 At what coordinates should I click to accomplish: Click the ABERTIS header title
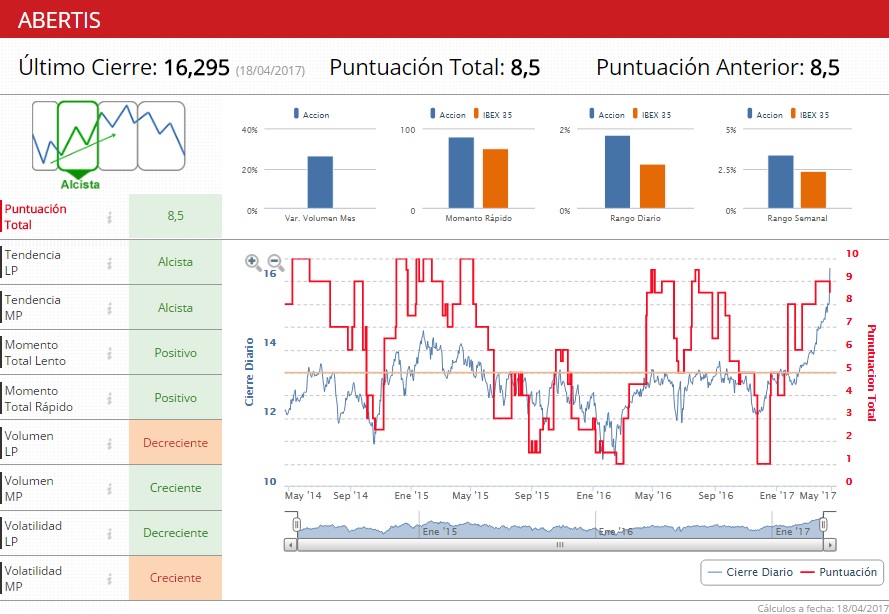(60, 20)
